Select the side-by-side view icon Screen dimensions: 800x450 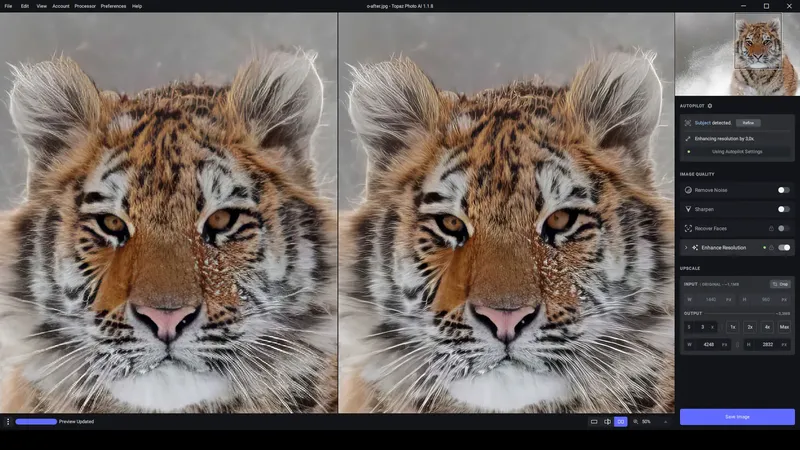coord(620,422)
